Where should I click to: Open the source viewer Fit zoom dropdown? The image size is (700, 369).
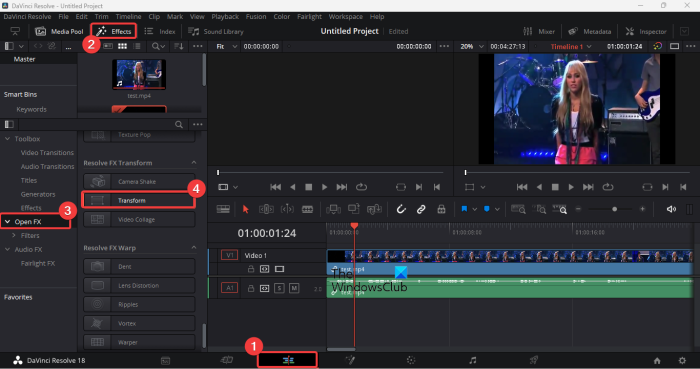pyautogui.click(x=227, y=46)
